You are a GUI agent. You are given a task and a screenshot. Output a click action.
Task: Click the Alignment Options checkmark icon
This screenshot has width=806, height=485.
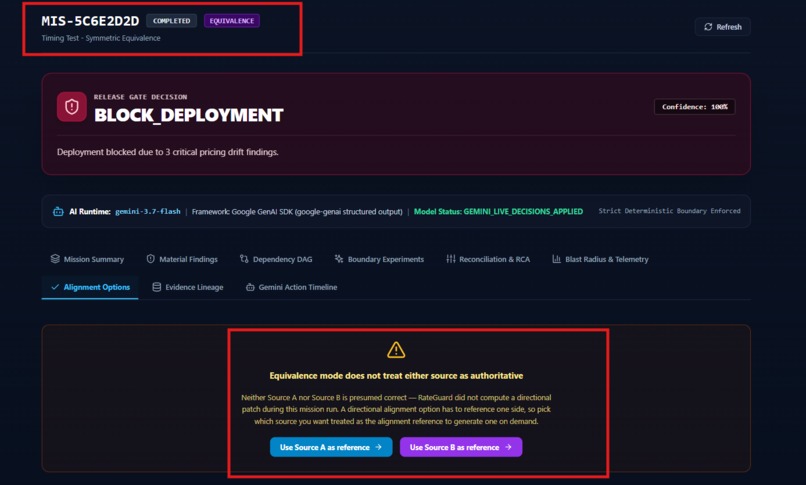[x=55, y=287]
